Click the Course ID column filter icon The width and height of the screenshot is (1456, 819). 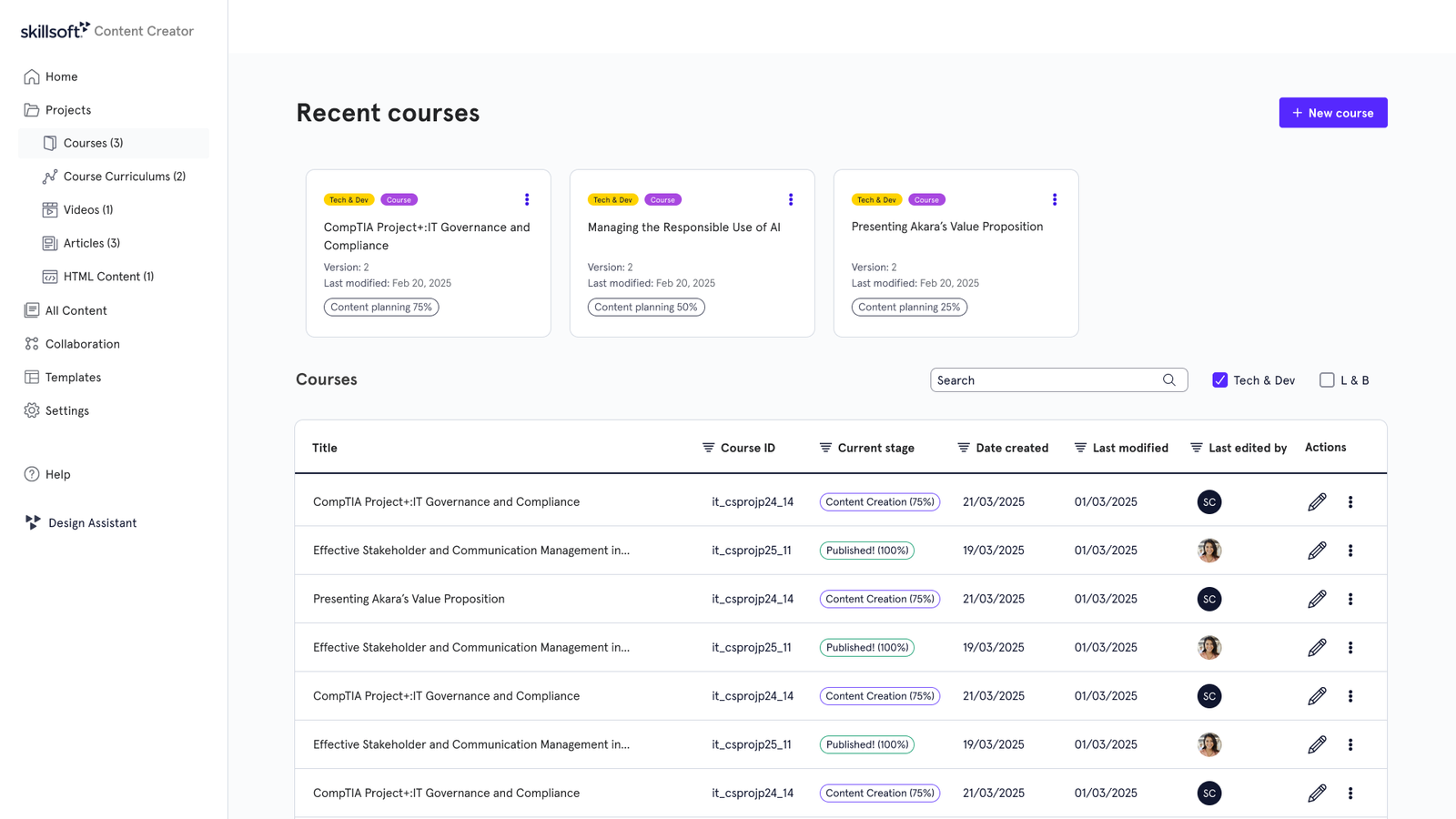[708, 448]
